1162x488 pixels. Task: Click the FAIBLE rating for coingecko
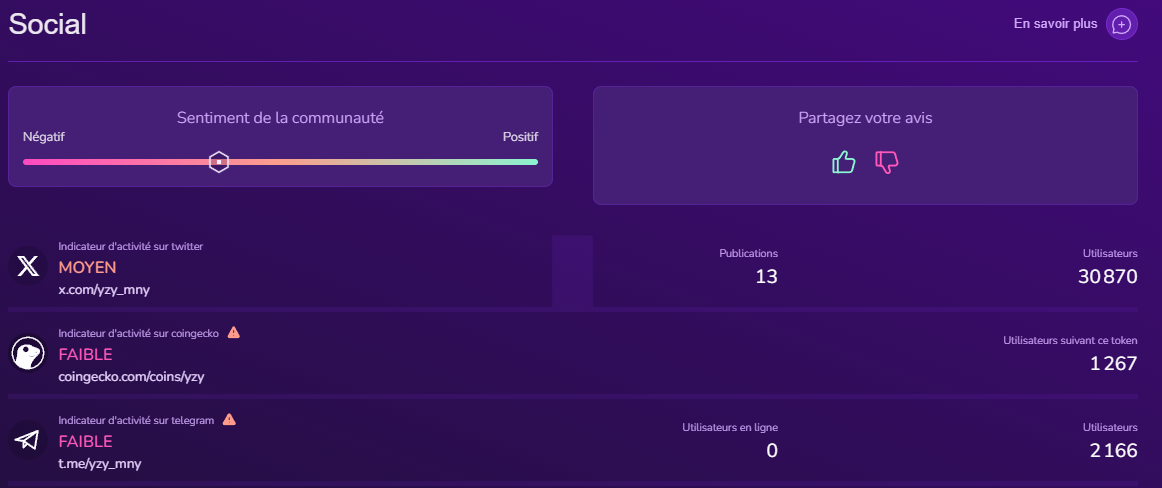click(x=85, y=355)
